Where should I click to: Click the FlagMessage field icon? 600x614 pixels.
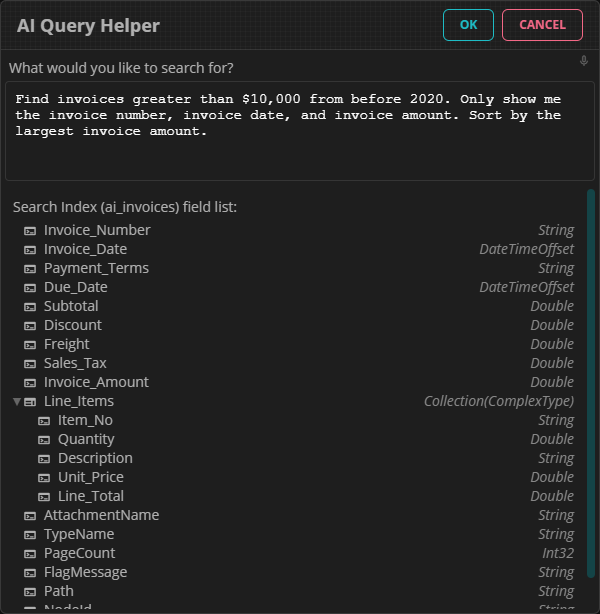[x=30, y=573]
